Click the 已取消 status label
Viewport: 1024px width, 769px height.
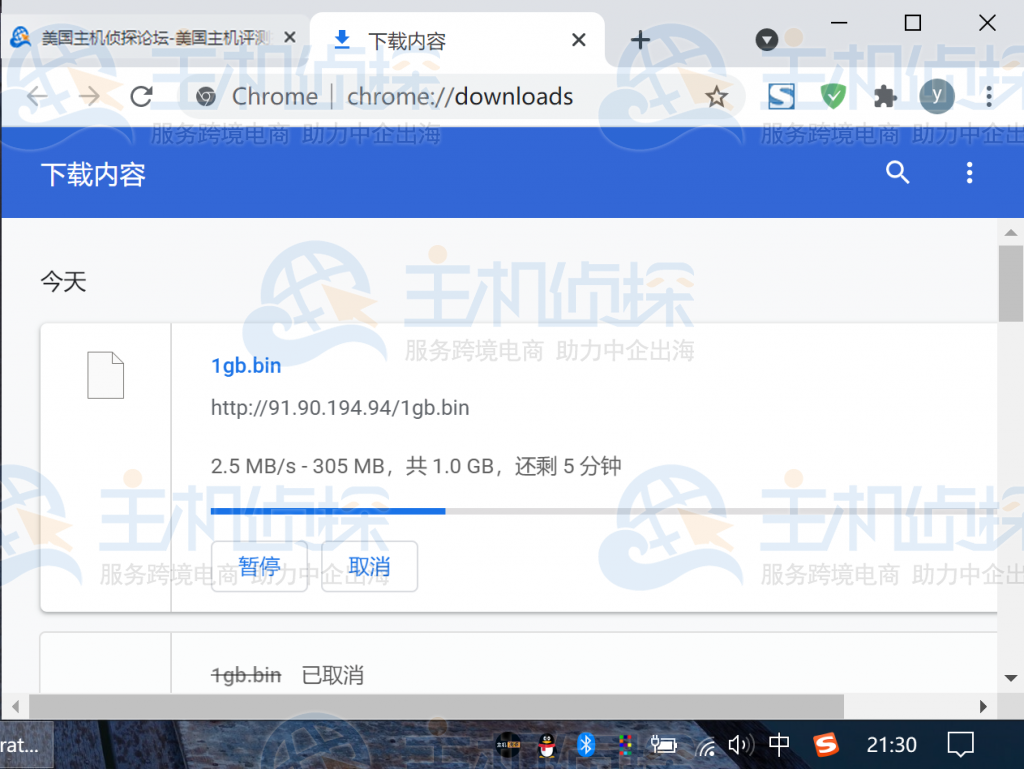point(333,675)
